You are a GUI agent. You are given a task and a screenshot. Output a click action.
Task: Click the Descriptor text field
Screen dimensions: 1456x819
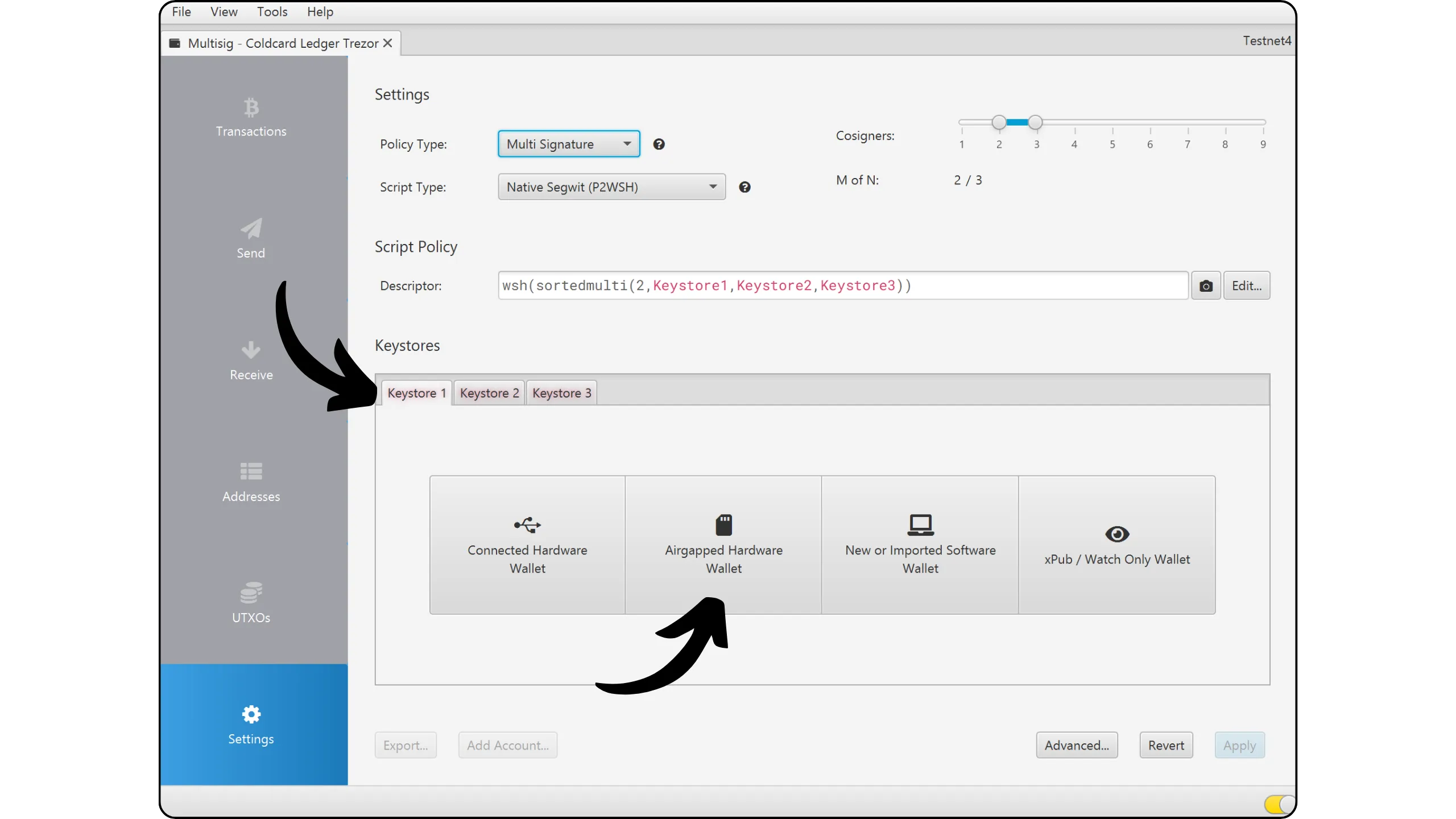(842, 286)
